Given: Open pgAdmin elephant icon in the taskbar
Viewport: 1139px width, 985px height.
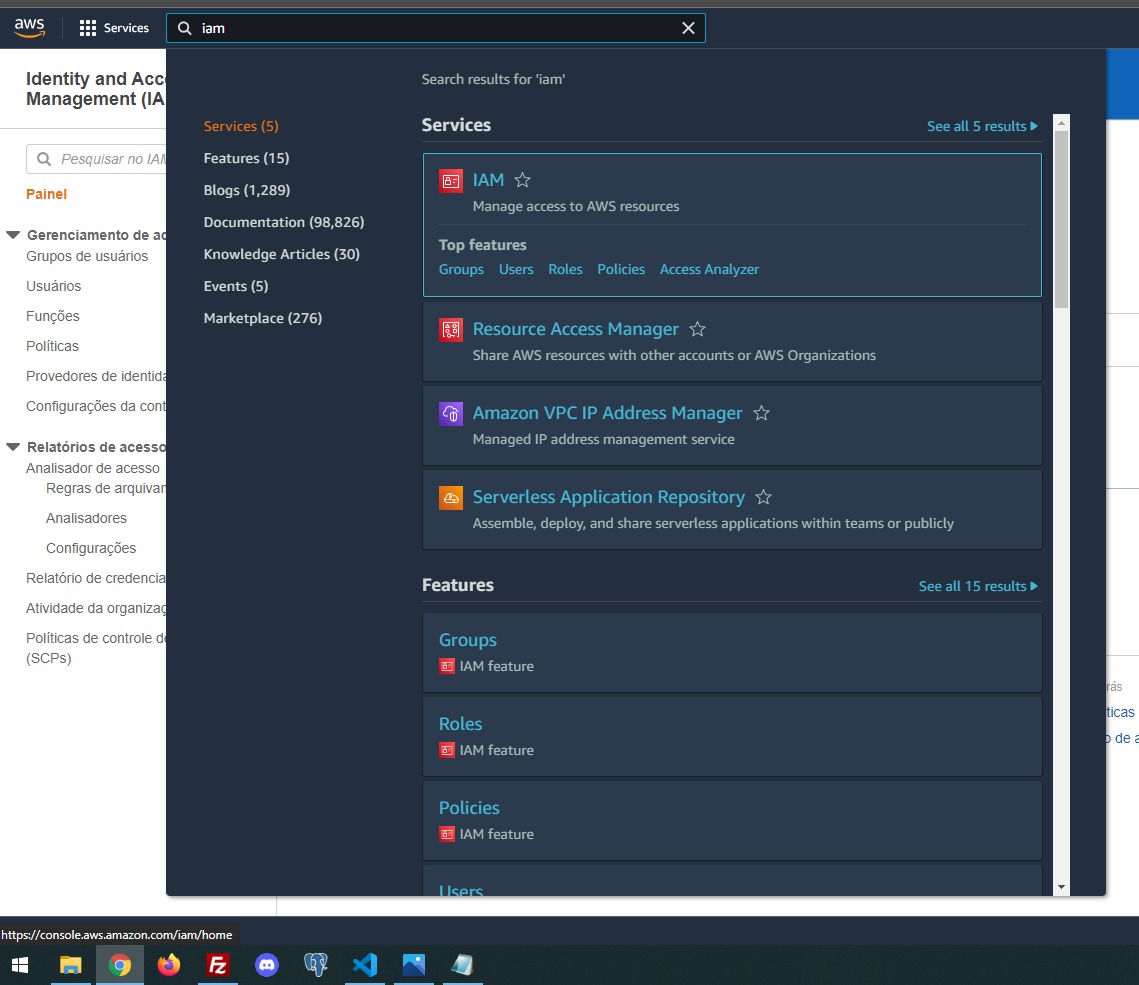Looking at the screenshot, I should [x=316, y=965].
